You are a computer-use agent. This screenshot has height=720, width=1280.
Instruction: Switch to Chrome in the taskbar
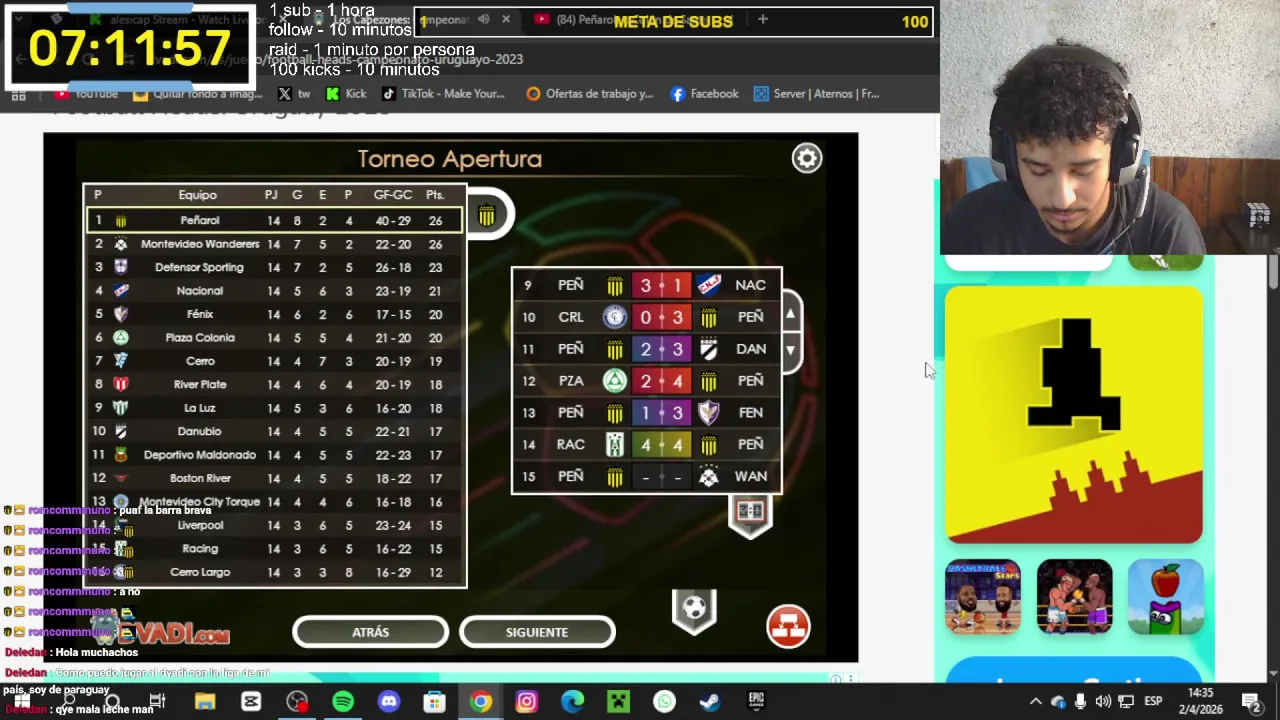481,702
